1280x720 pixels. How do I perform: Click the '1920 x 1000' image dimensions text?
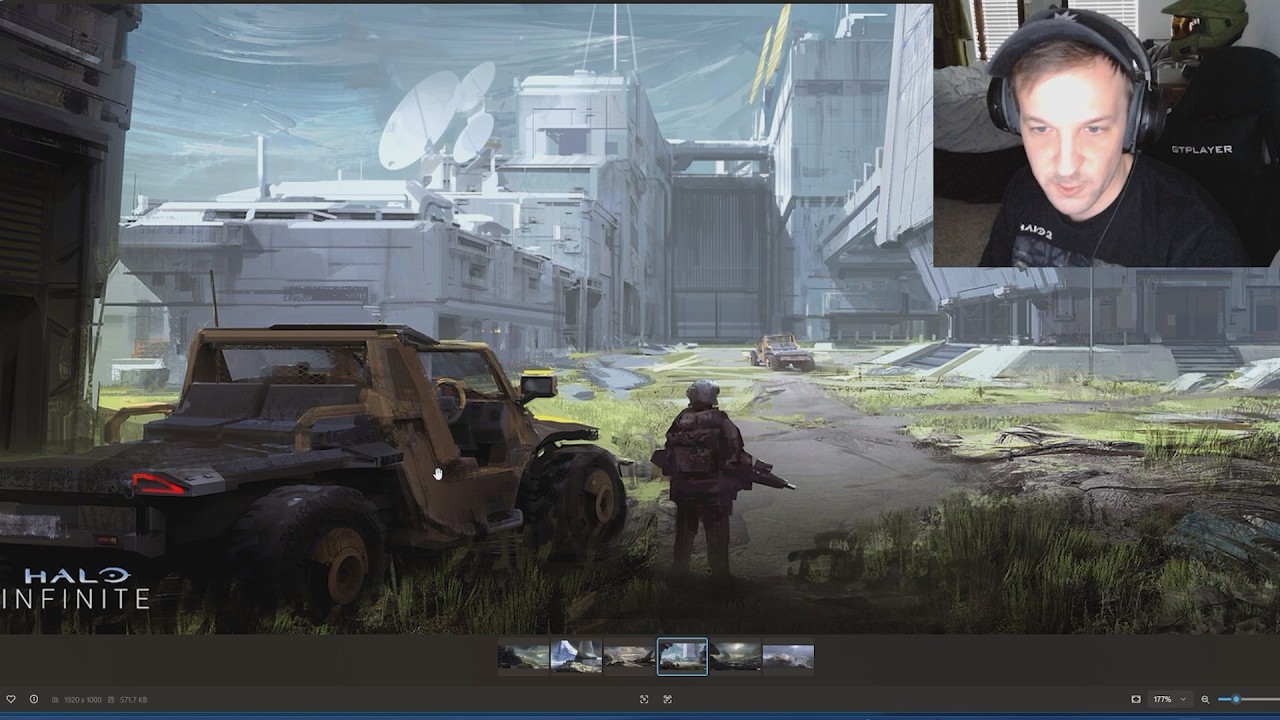[83, 700]
